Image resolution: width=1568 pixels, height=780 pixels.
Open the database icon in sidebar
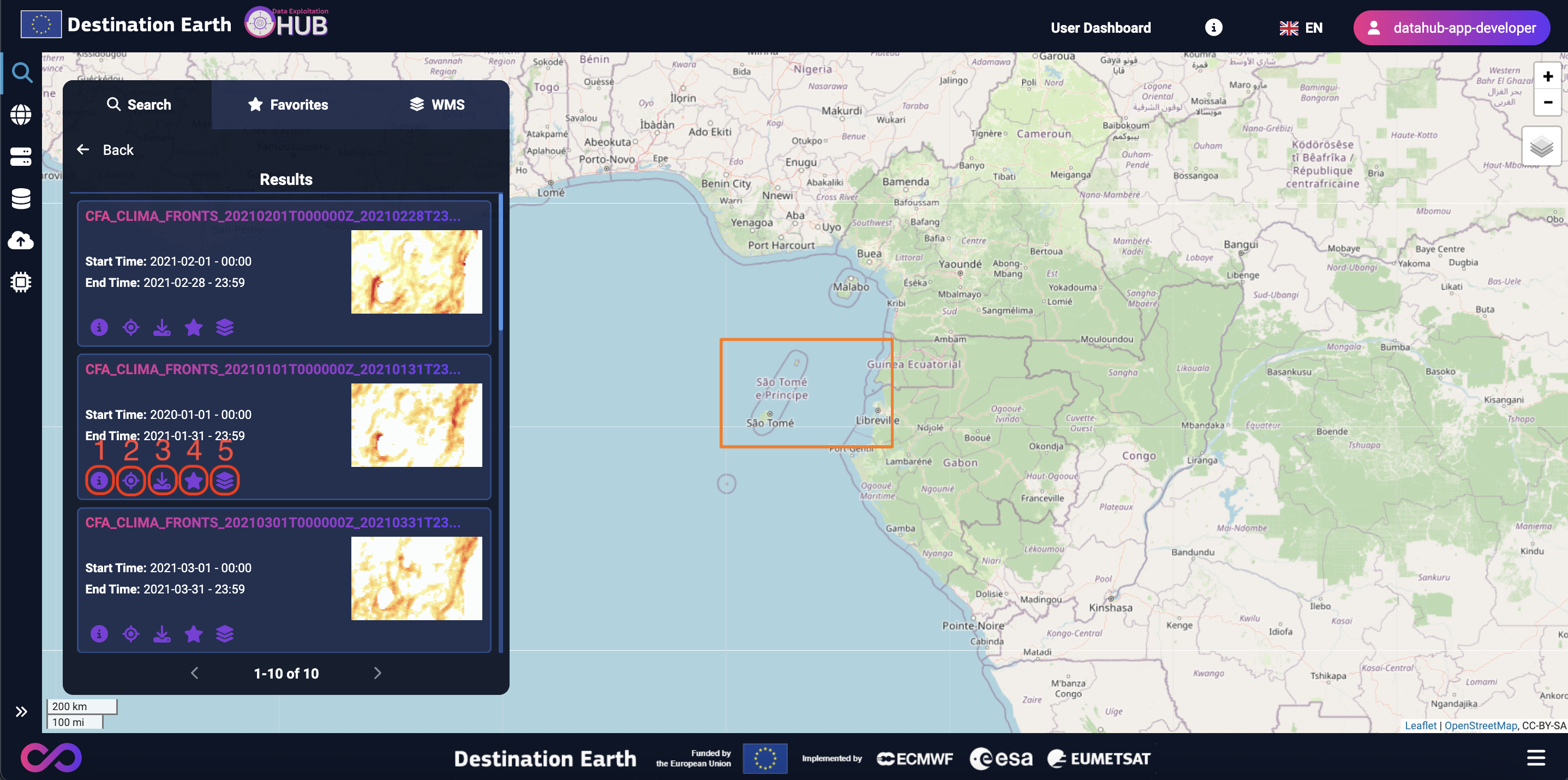tap(21, 199)
